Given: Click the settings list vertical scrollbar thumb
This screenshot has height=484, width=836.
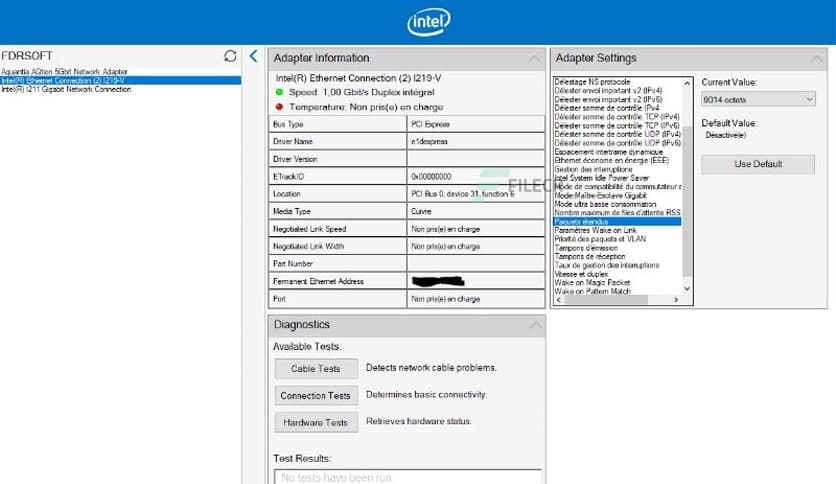Looking at the screenshot, I should pyautogui.click(x=687, y=201).
